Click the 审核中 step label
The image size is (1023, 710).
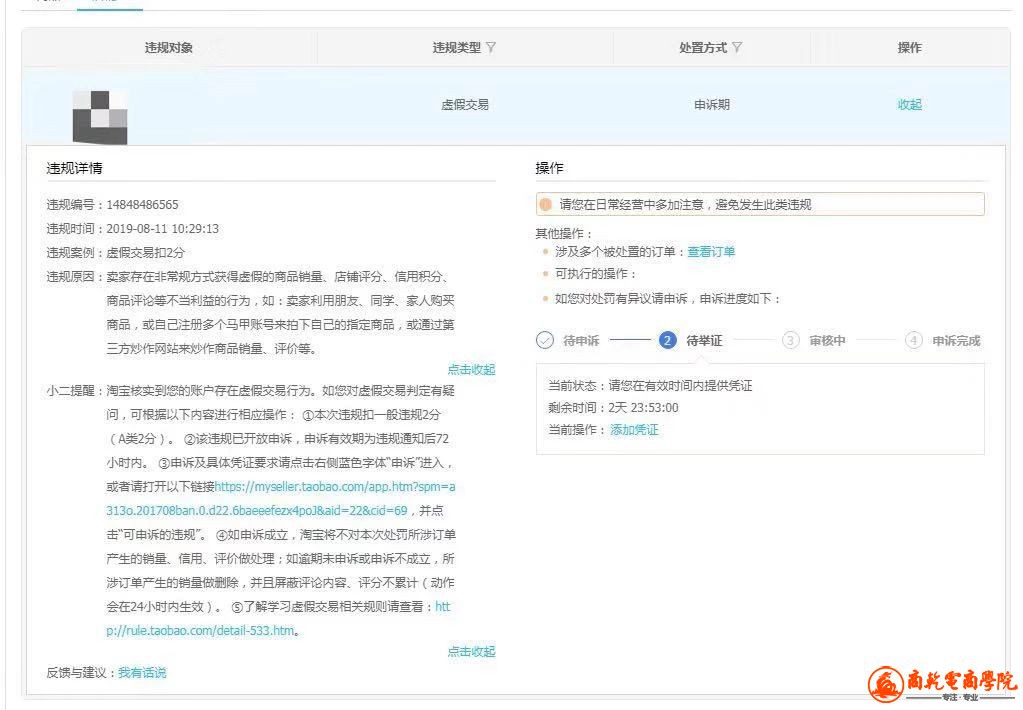point(827,341)
